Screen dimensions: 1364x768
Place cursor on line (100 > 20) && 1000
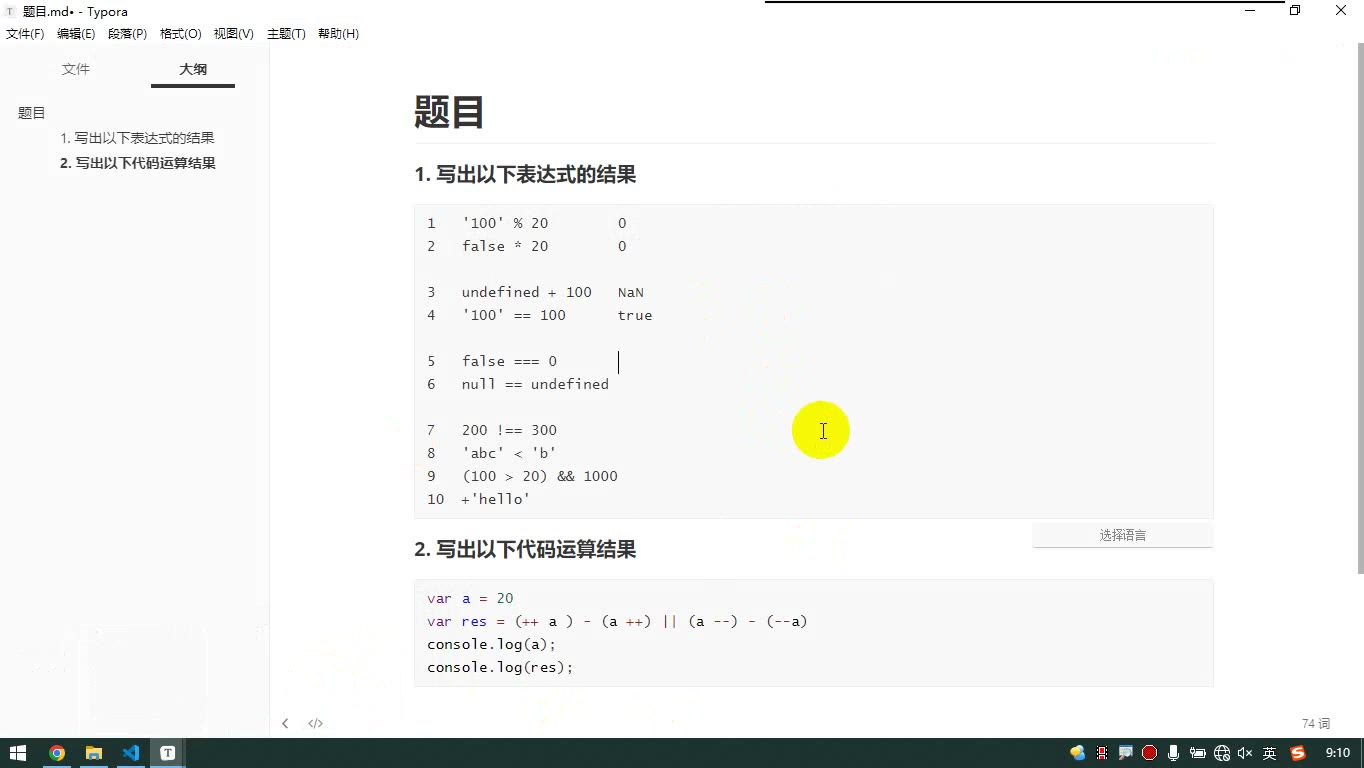pyautogui.click(x=540, y=476)
